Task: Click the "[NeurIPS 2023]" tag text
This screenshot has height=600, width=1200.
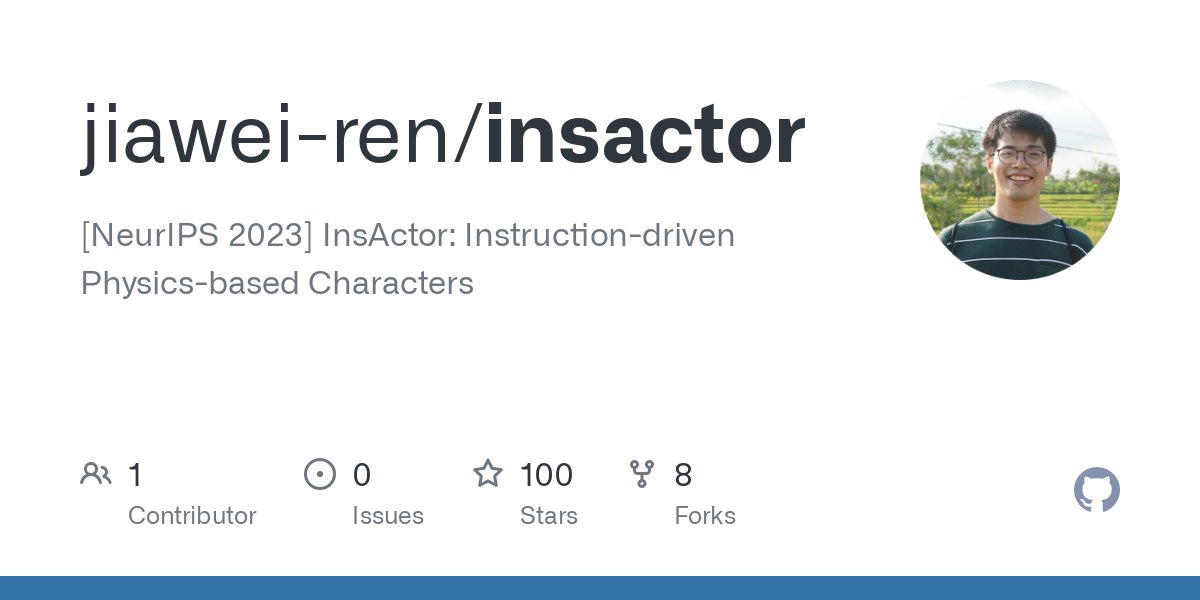Action: (197, 236)
